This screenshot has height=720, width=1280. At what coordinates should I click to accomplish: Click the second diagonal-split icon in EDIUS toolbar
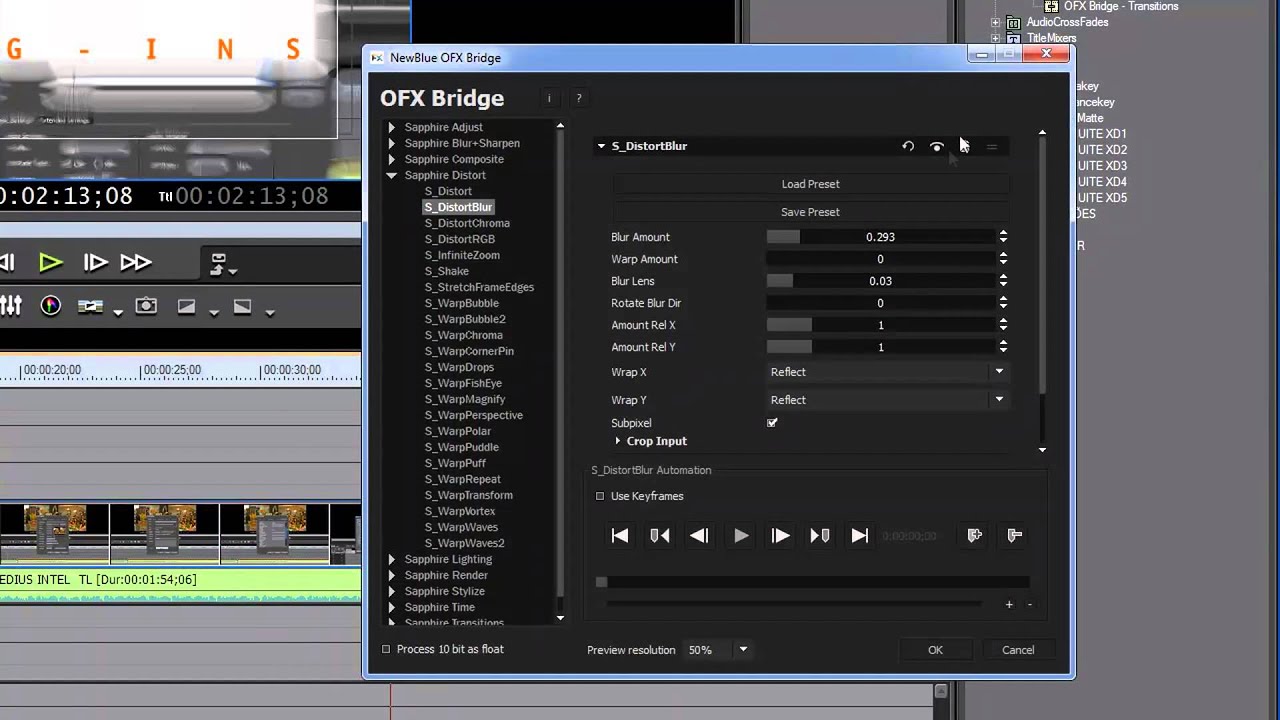point(242,306)
